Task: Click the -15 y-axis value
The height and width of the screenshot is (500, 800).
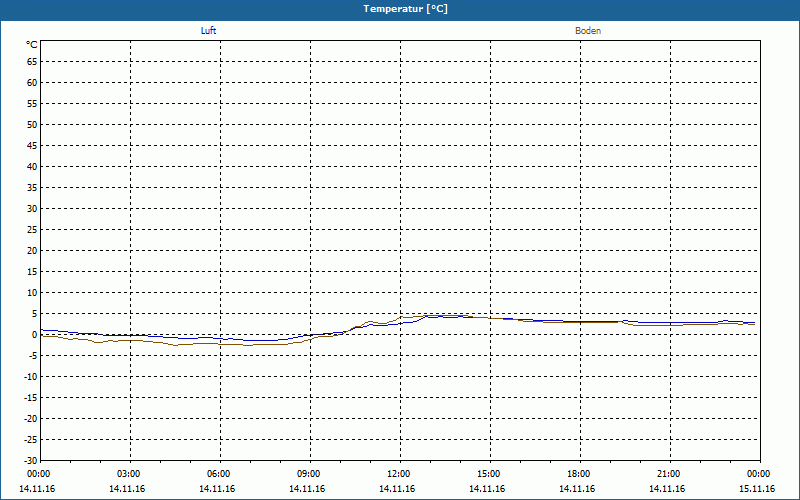Action: point(31,398)
